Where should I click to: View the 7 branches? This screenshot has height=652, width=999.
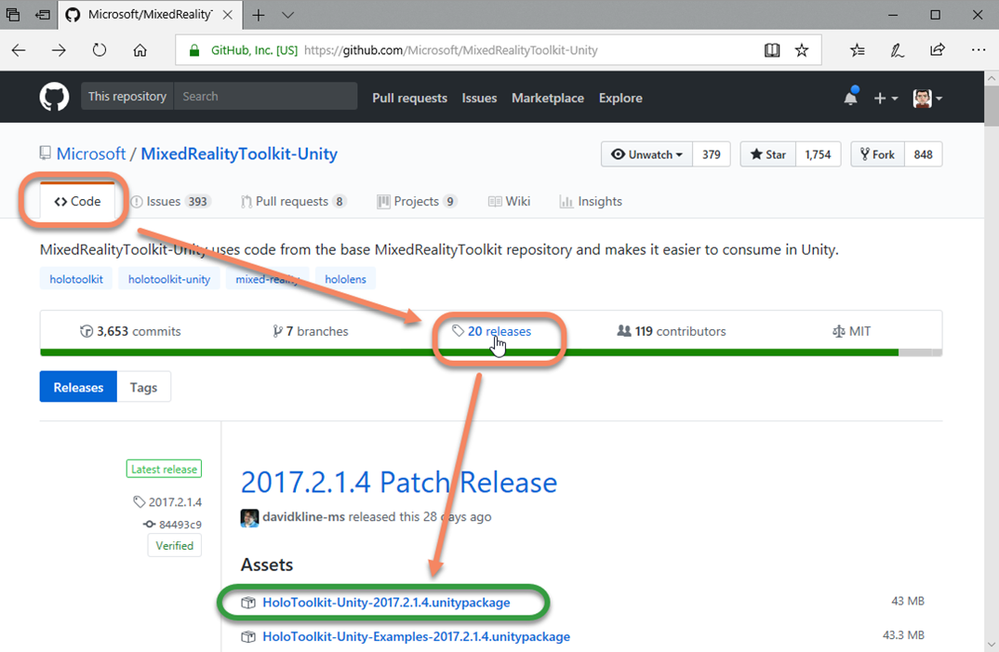click(311, 331)
